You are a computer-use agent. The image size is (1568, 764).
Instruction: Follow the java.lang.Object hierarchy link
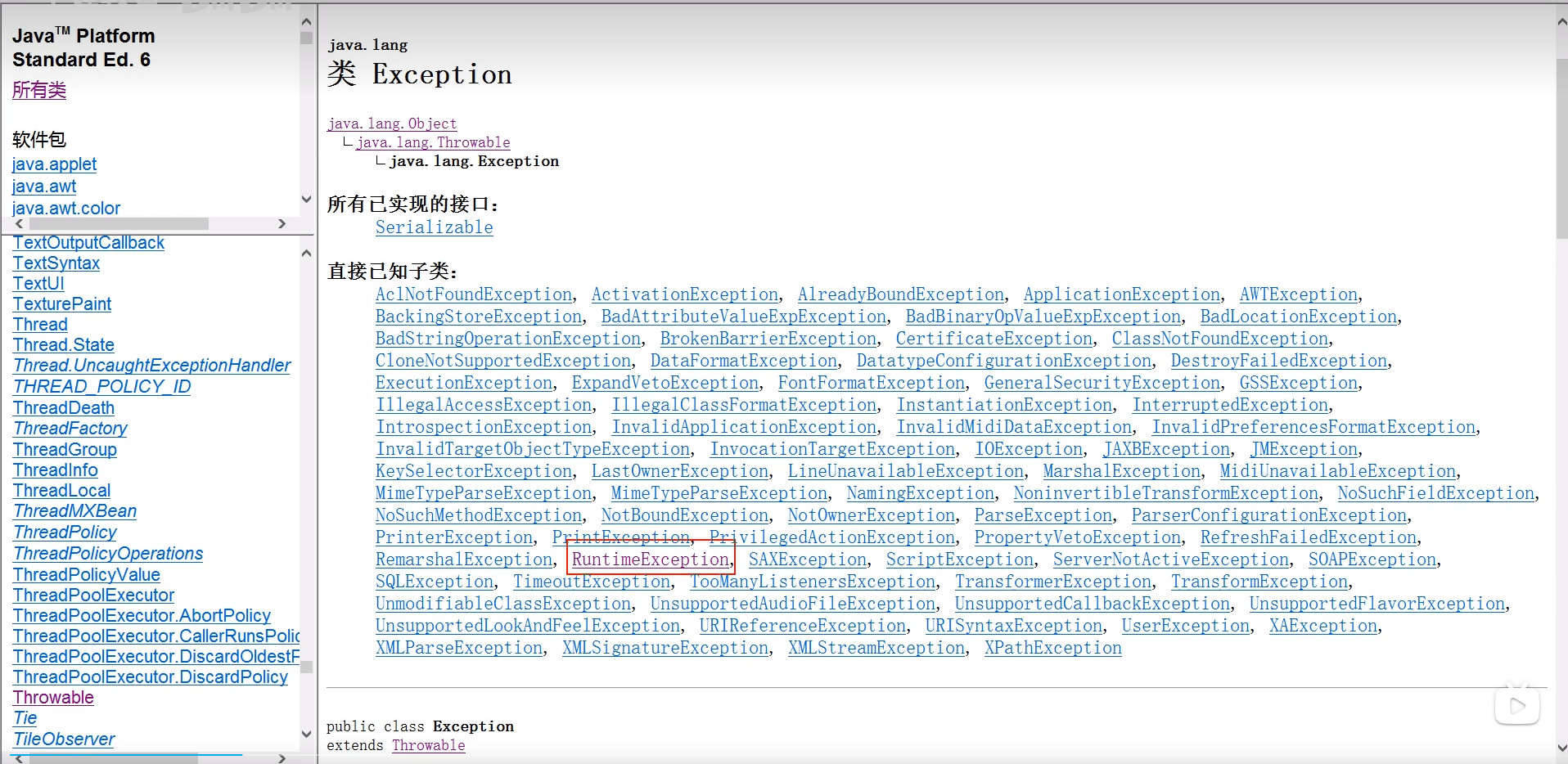pos(392,124)
